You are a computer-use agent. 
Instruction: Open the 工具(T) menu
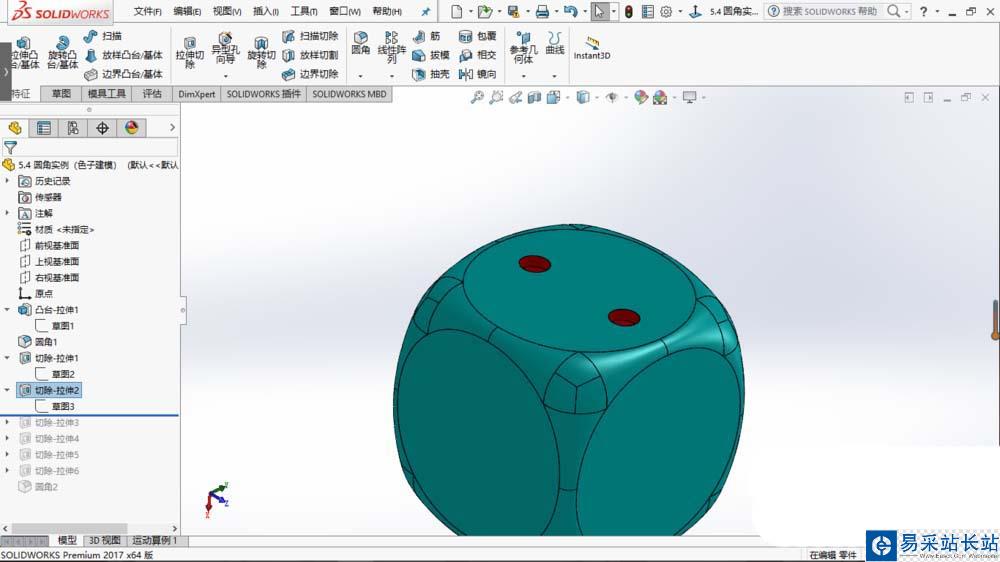coord(304,11)
